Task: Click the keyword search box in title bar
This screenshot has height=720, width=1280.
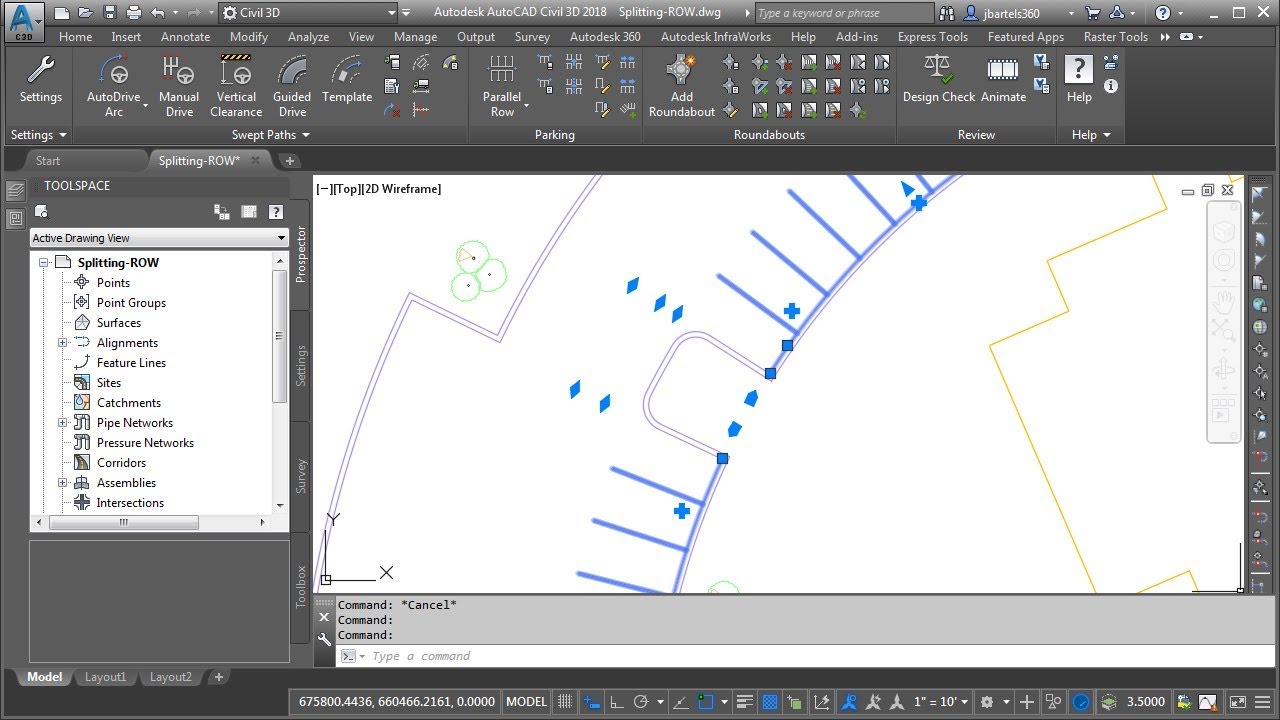Action: pyautogui.click(x=844, y=13)
